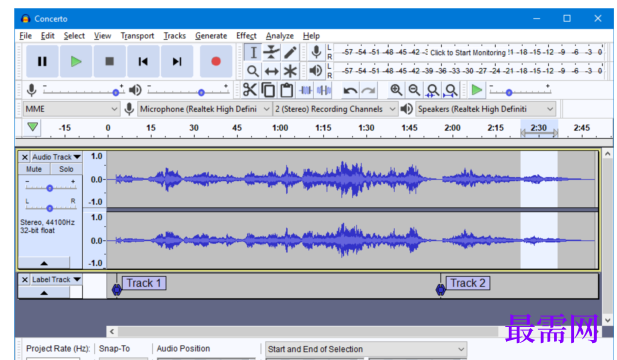Image resolution: width=617 pixels, height=360 pixels.
Task: Start playback with the green Play button
Action: pyautogui.click(x=76, y=61)
